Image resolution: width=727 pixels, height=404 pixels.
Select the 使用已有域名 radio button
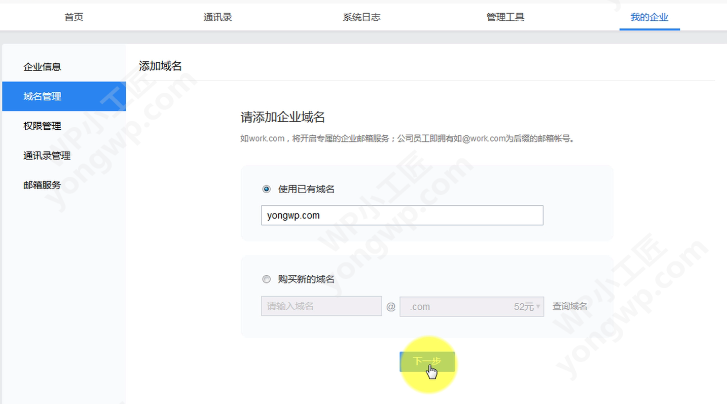pyautogui.click(x=266, y=188)
